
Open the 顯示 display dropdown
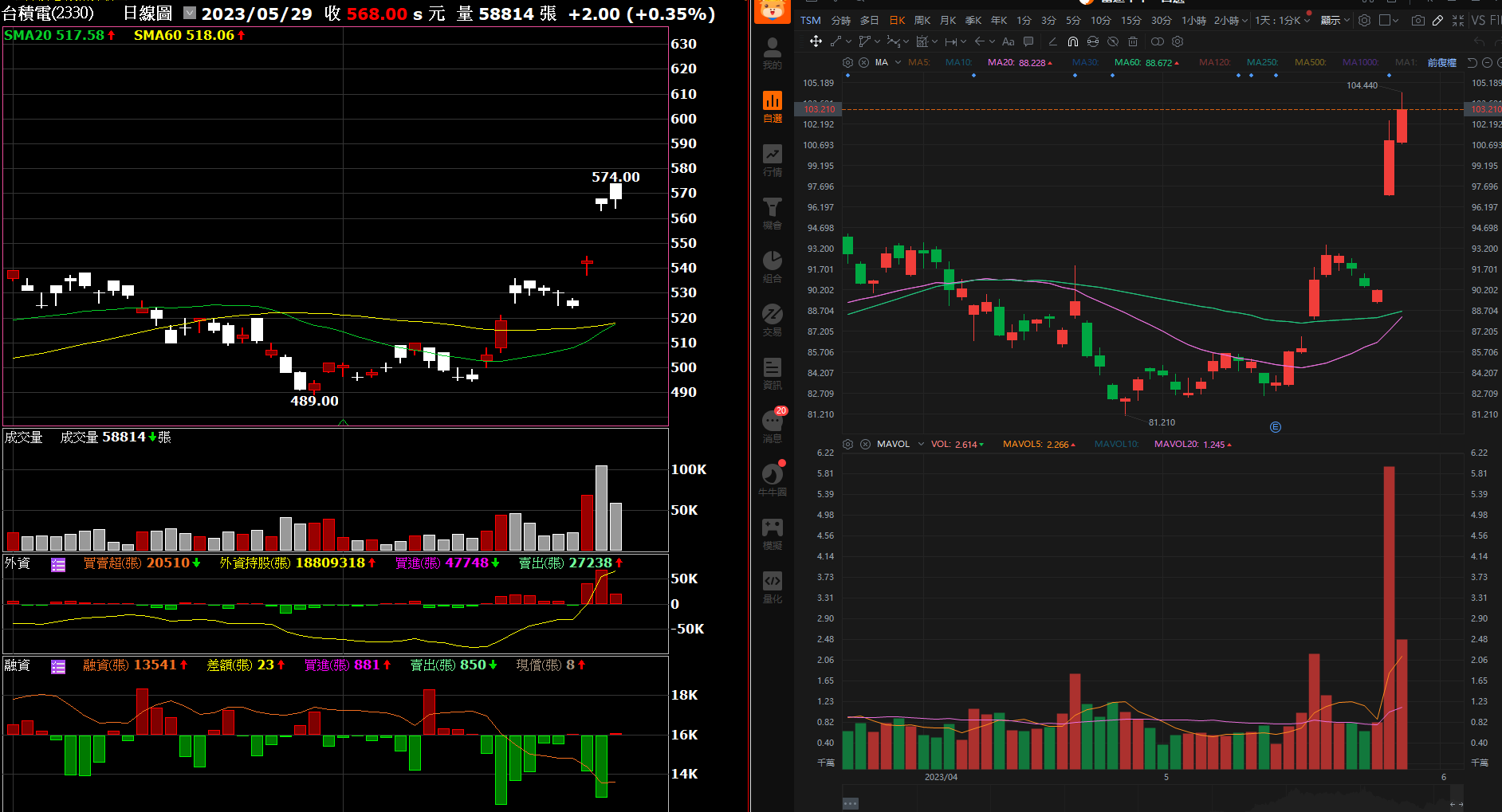tap(1335, 20)
